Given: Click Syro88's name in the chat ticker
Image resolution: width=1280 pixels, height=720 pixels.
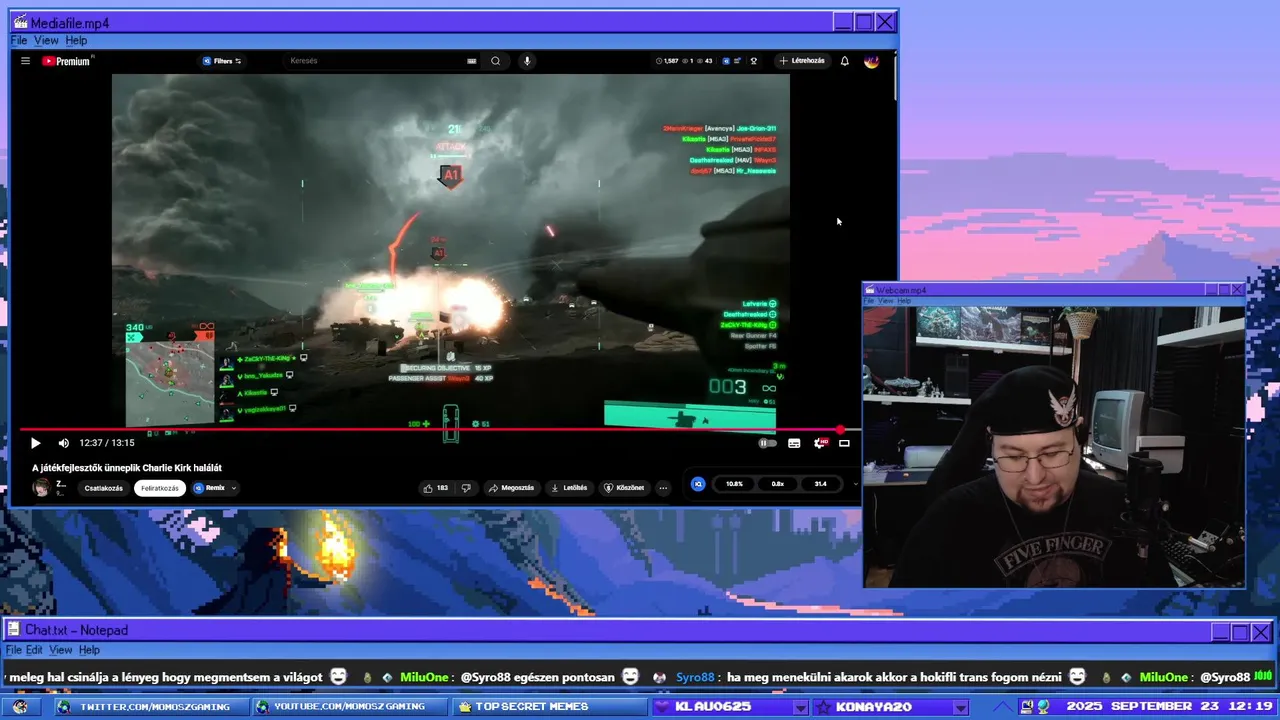Looking at the screenshot, I should click(695, 677).
